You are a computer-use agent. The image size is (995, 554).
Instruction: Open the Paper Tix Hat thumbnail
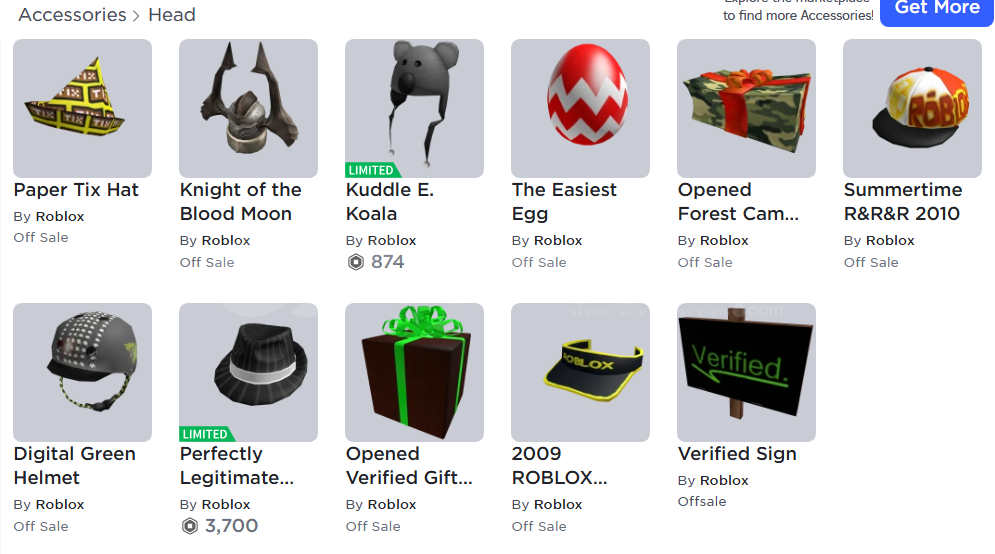pos(82,109)
